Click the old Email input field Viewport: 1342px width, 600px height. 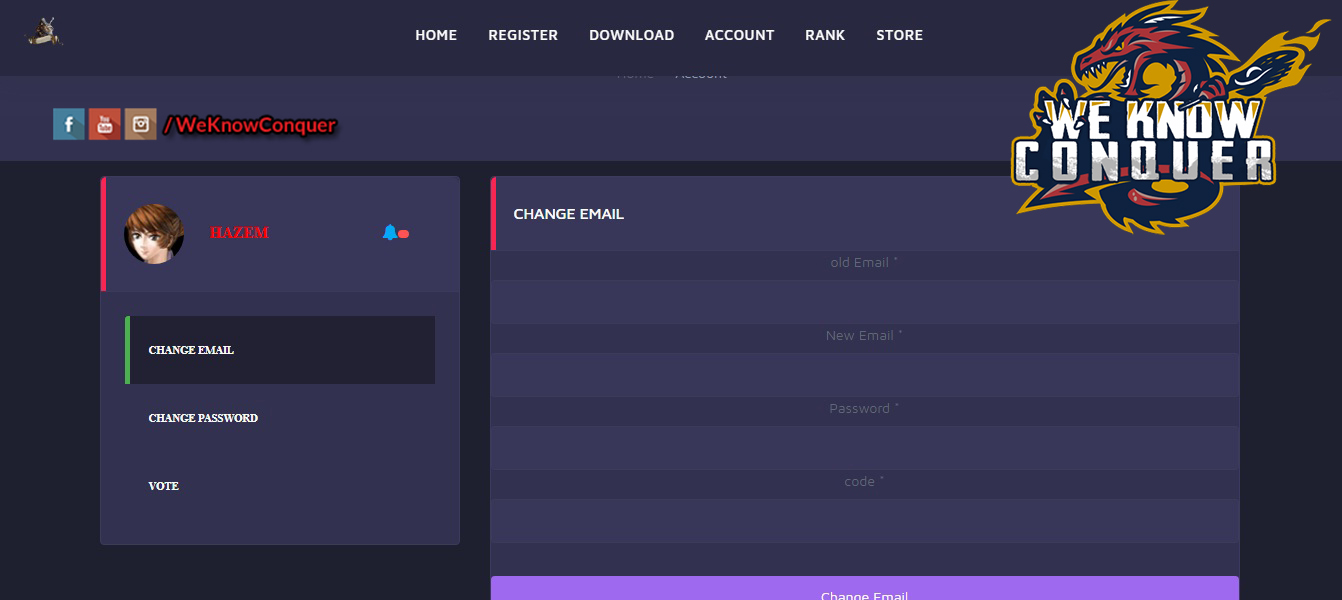point(865,302)
